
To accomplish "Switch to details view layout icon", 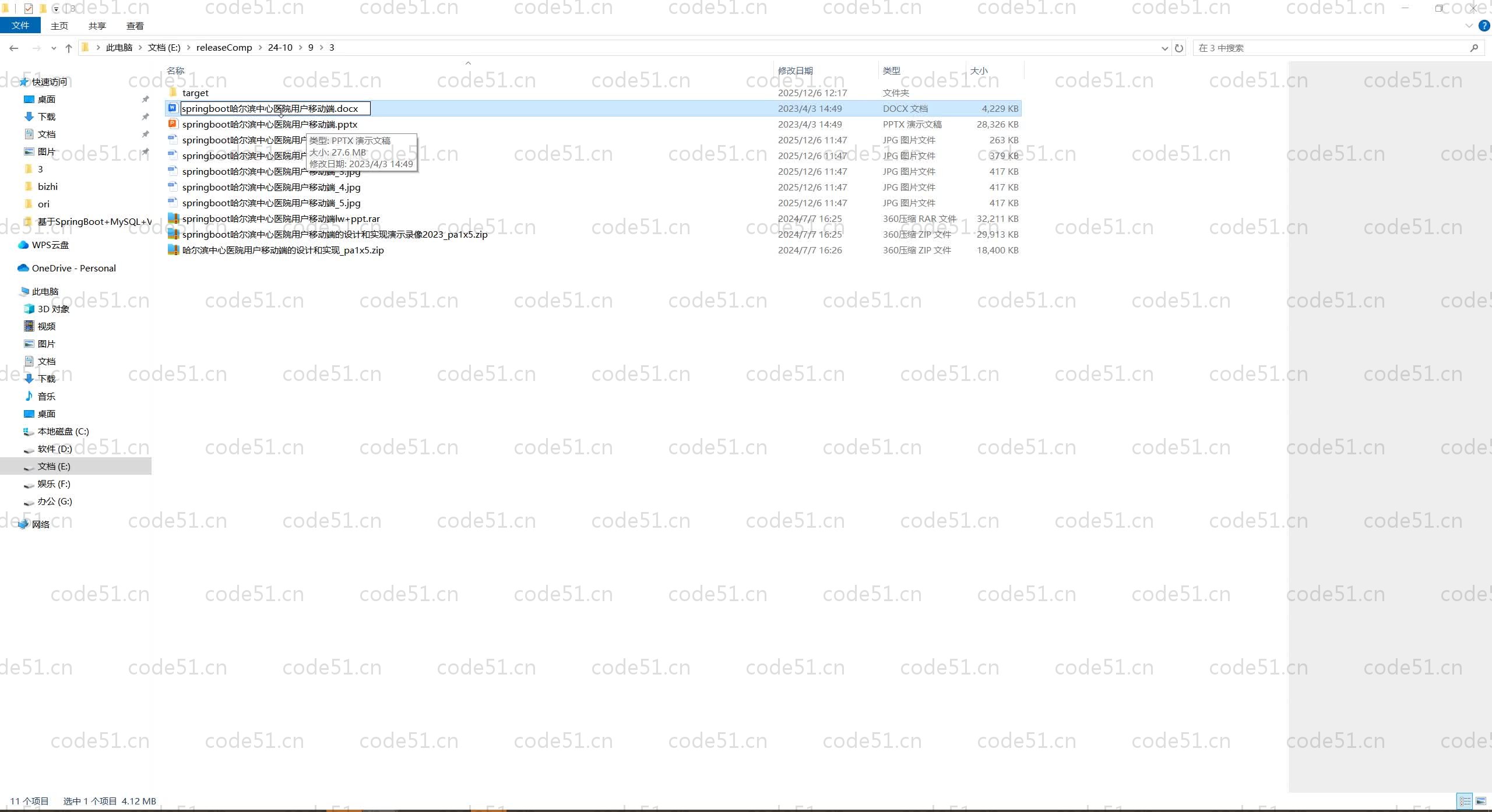I will click(1465, 802).
